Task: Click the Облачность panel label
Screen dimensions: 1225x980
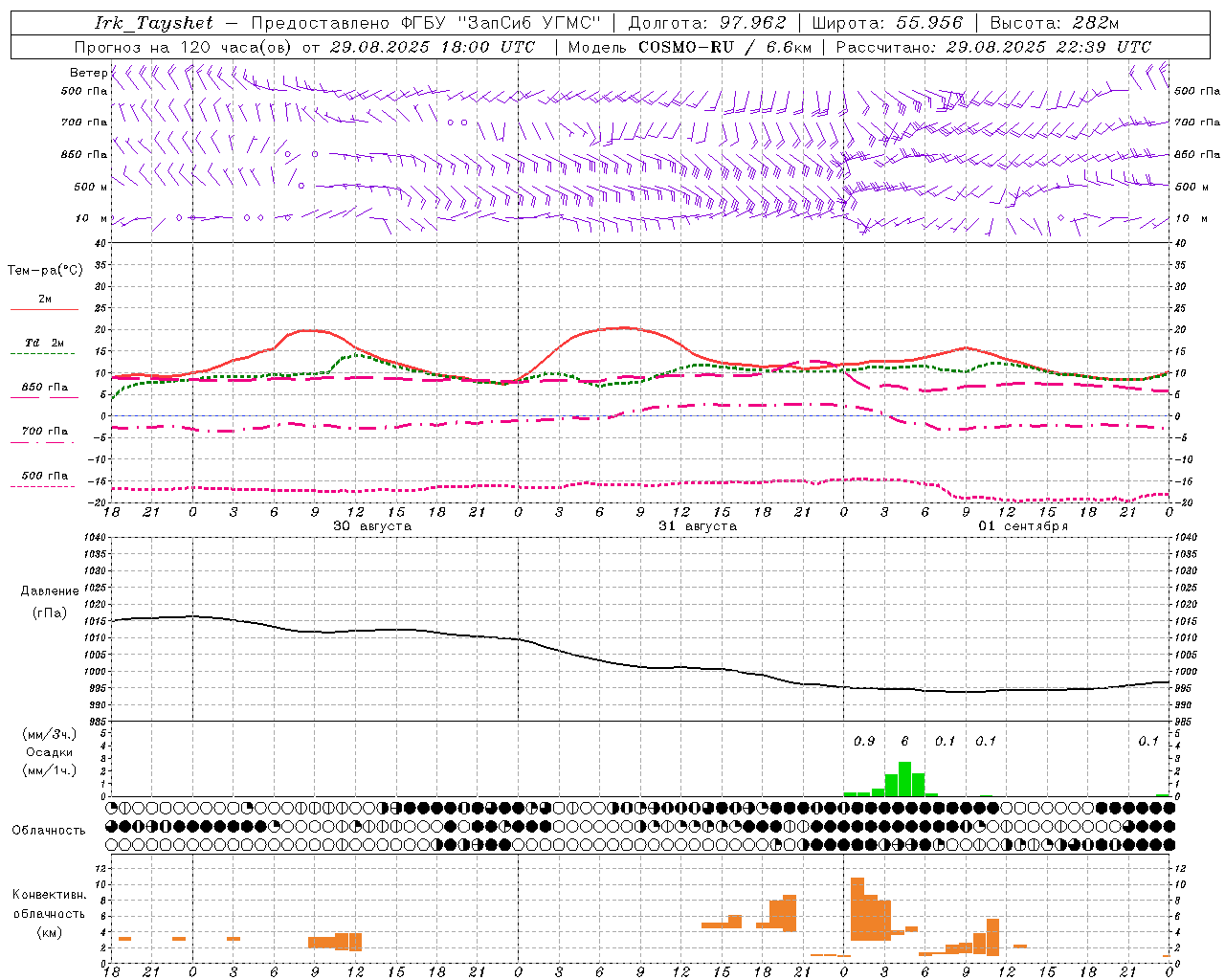Action: pos(49,831)
